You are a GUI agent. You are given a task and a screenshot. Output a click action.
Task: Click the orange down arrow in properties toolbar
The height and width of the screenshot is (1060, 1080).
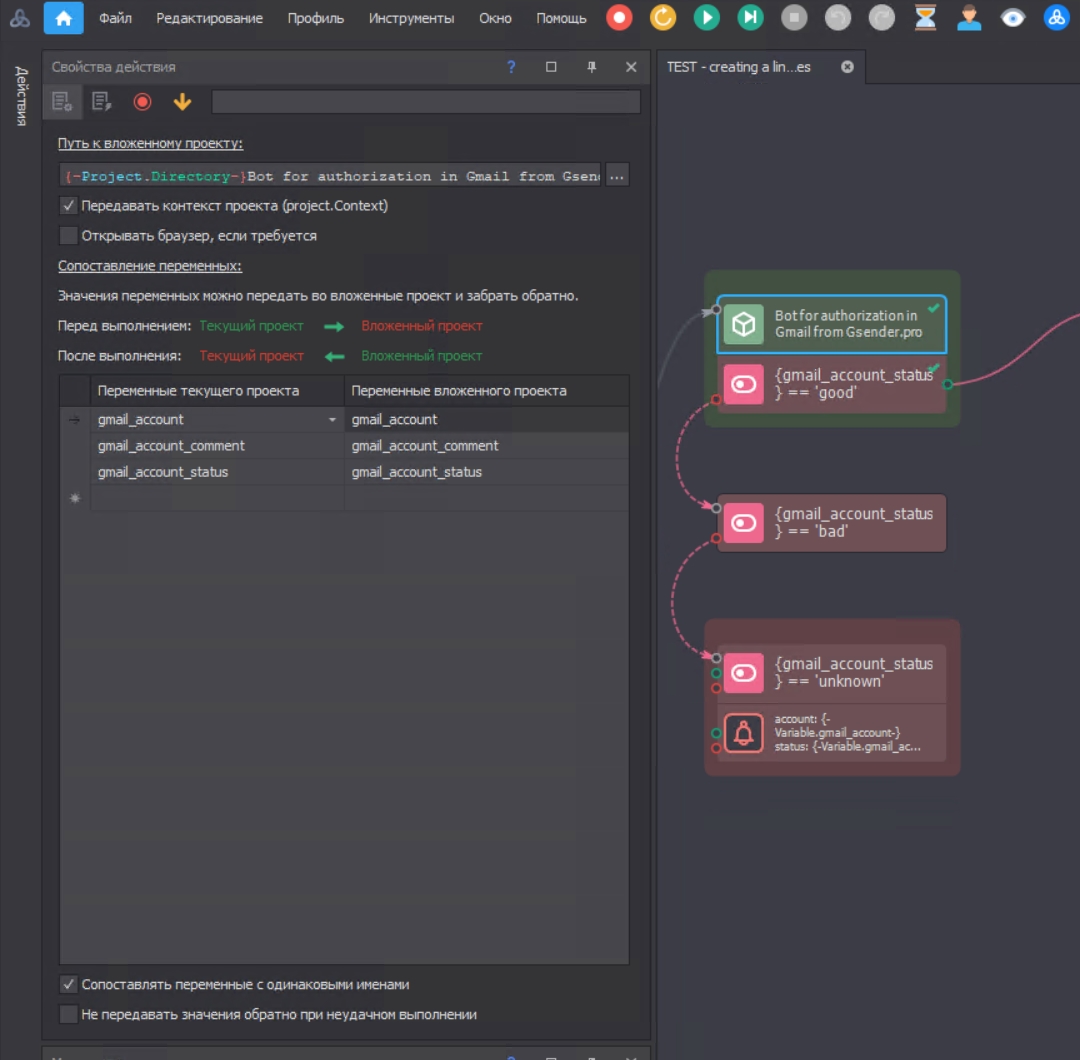pyautogui.click(x=182, y=101)
